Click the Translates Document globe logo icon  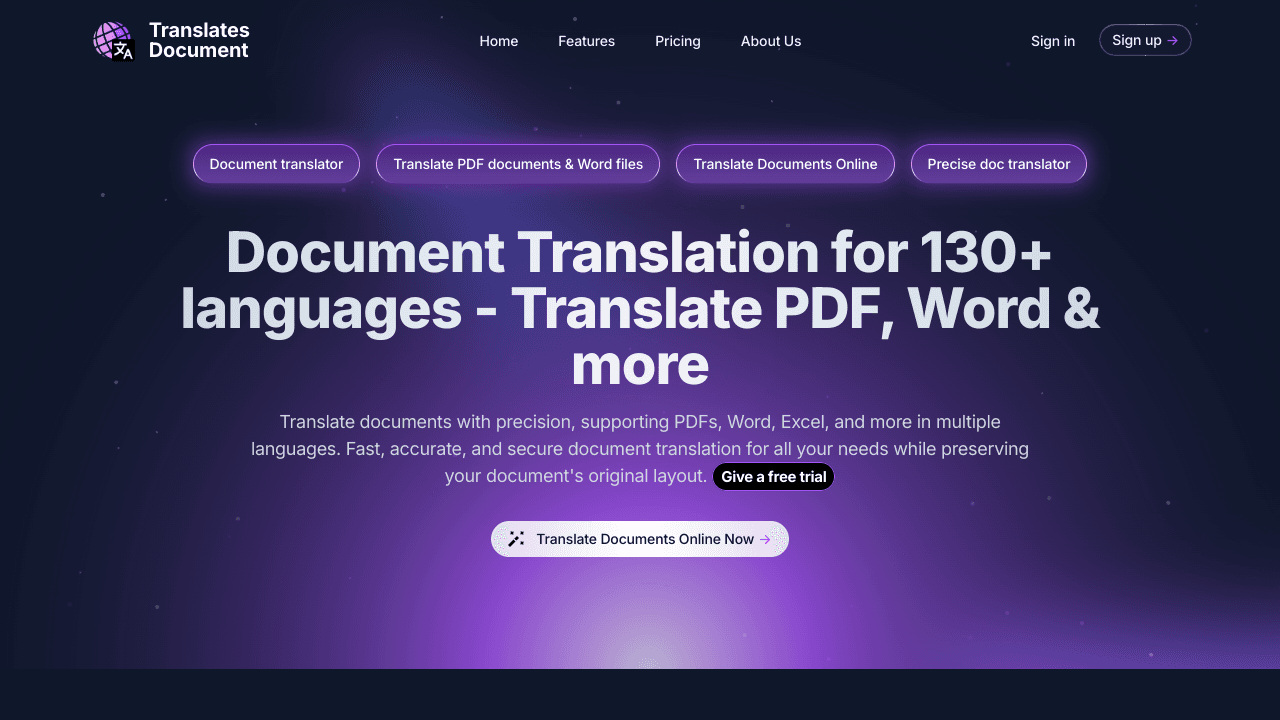click(x=113, y=41)
